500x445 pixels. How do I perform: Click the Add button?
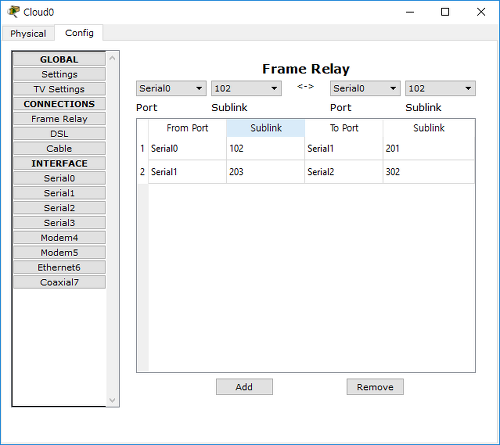[244, 387]
